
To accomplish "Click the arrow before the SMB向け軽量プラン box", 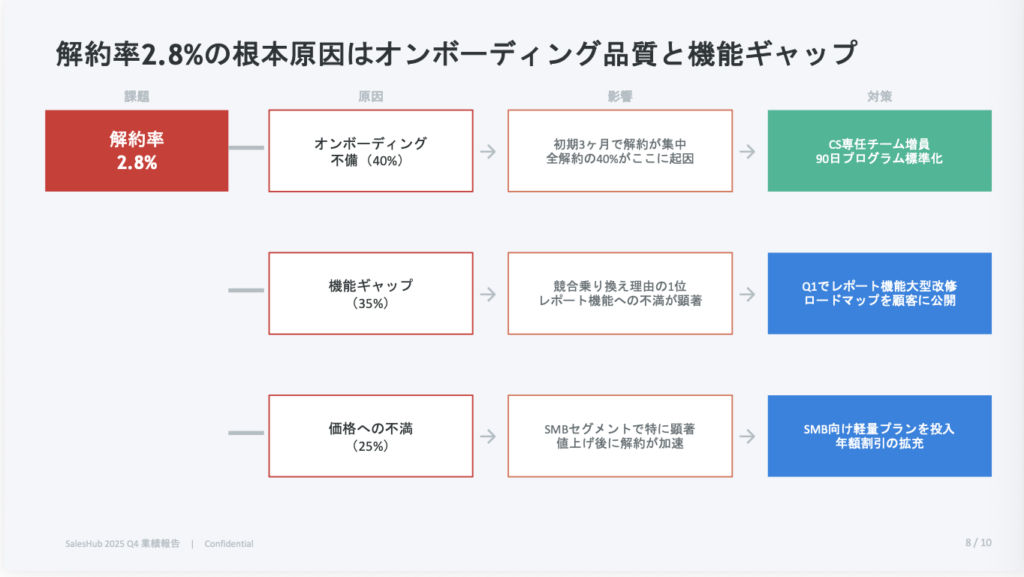I will 747,436.
